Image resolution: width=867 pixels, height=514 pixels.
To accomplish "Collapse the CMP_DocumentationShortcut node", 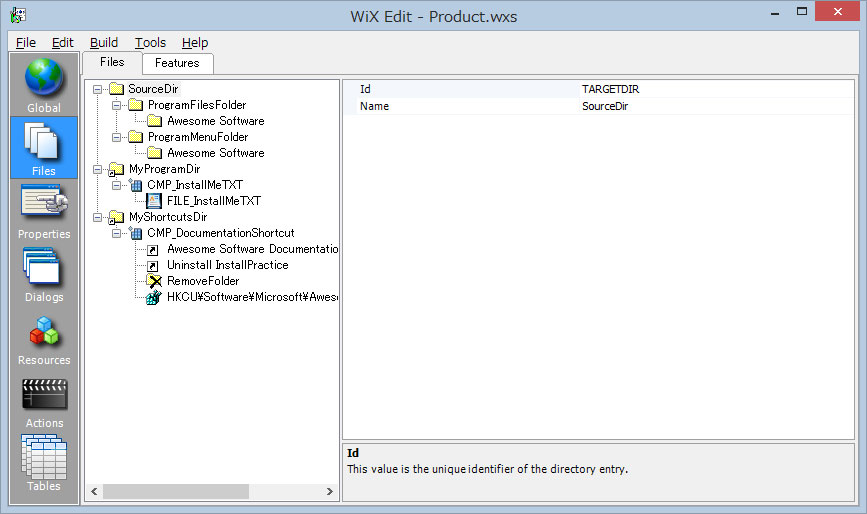I will pyautogui.click(x=117, y=233).
